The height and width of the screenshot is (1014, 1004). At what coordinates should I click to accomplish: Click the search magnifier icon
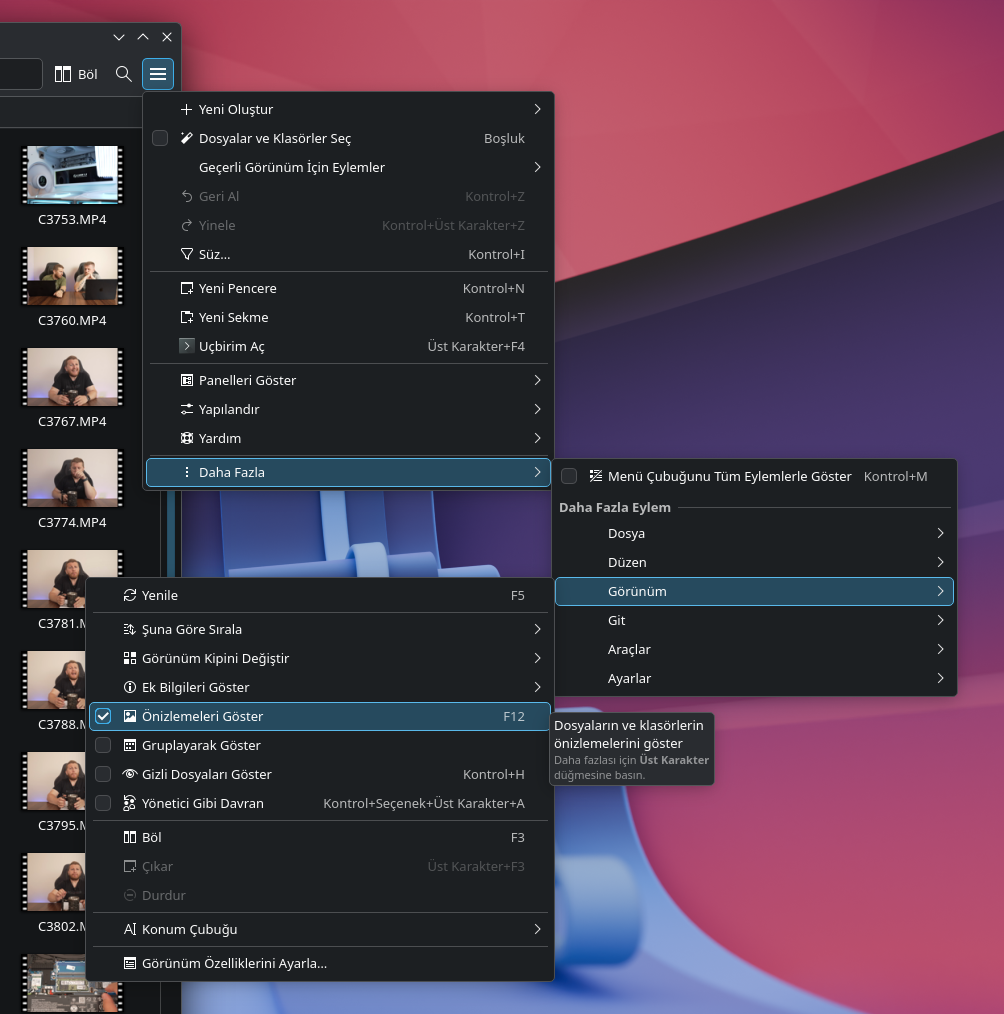(123, 74)
